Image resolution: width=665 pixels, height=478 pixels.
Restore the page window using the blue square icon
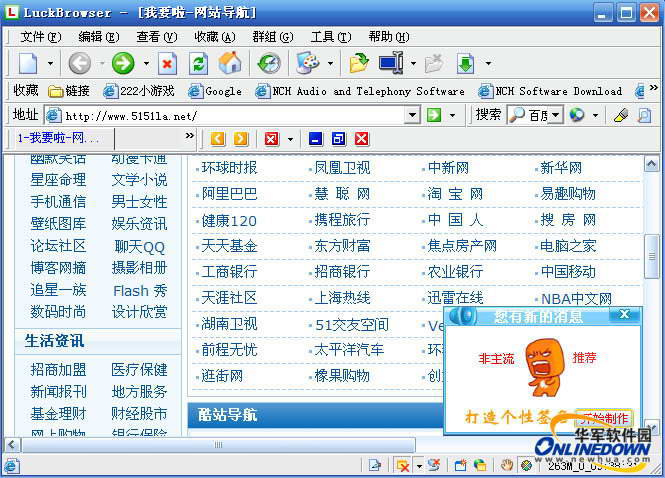click(338, 139)
